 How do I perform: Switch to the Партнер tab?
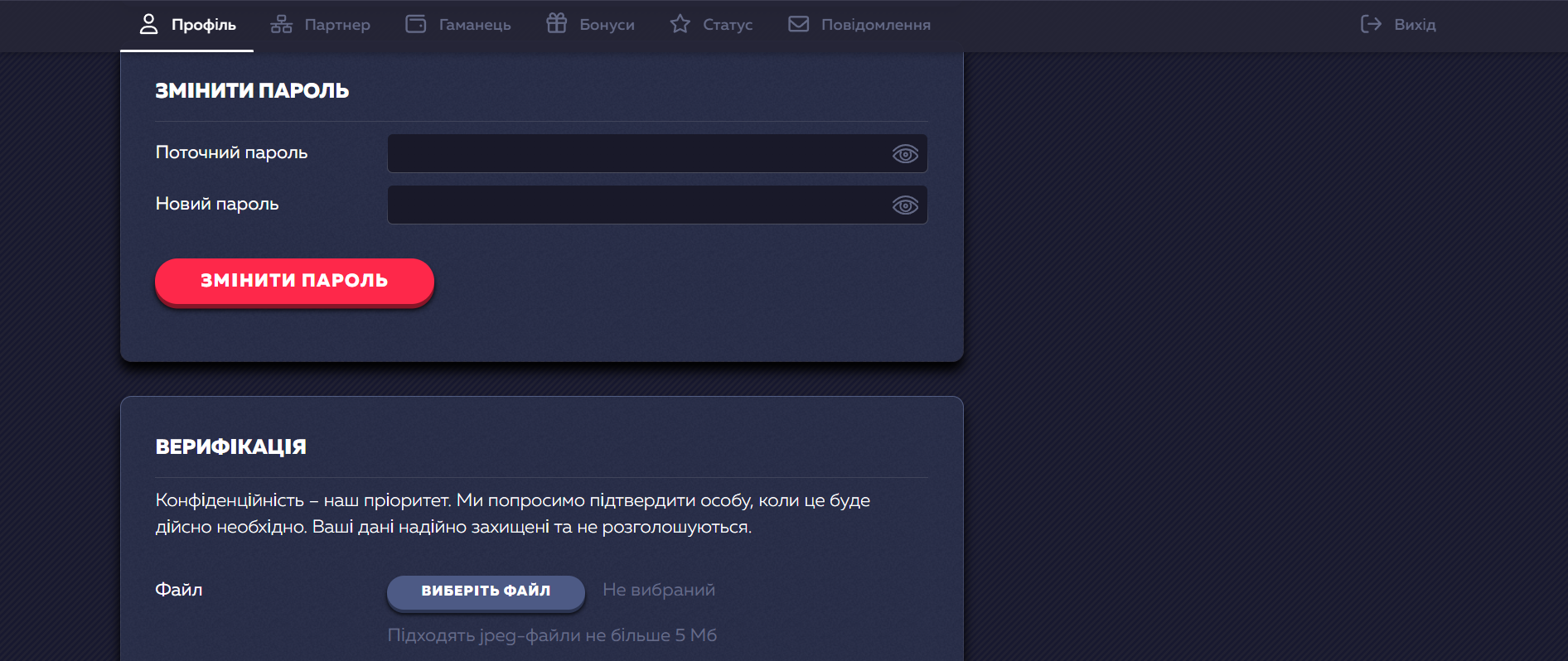pos(321,25)
